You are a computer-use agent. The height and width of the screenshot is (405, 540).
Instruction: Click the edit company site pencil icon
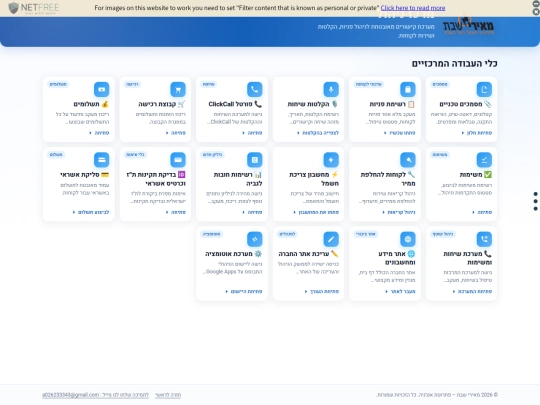[x=331, y=239]
